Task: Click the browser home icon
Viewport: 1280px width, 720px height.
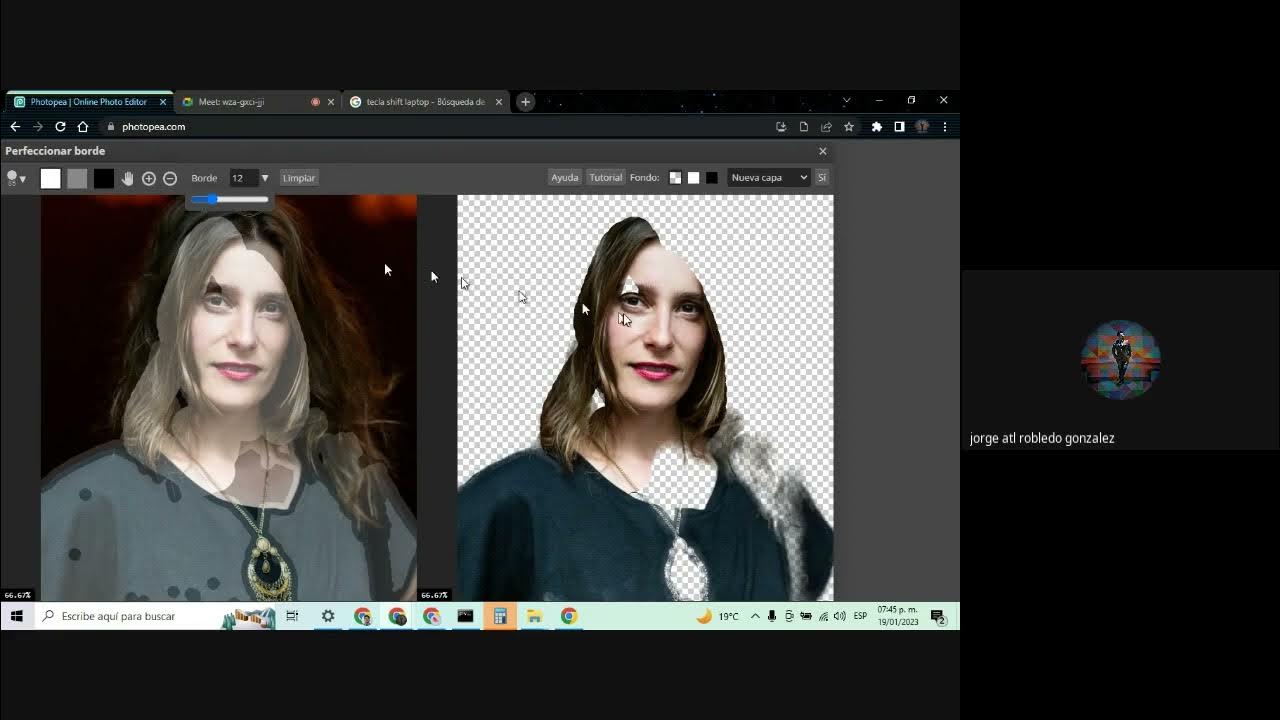Action: [x=83, y=127]
